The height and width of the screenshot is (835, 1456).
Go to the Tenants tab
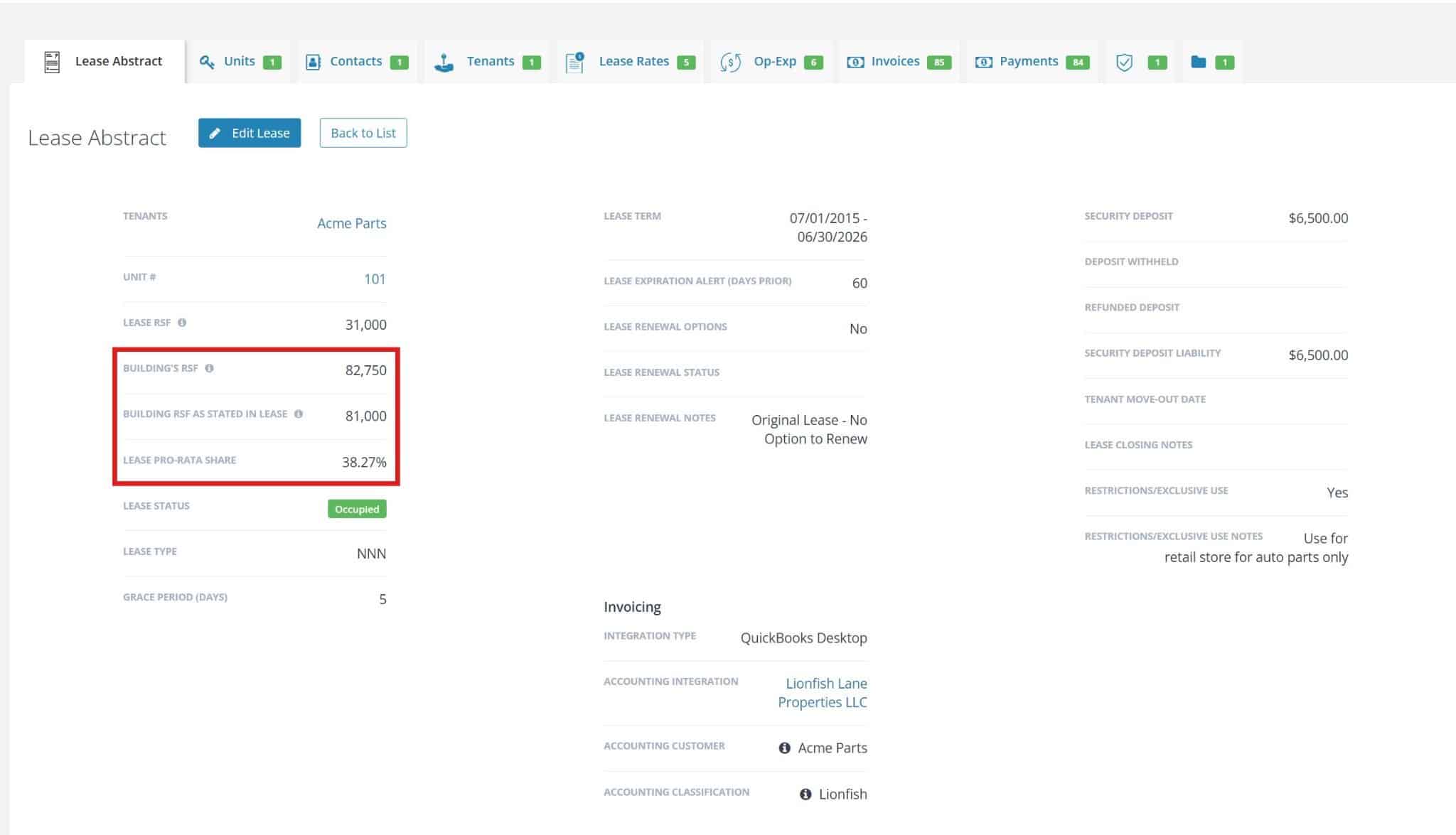pos(489,62)
